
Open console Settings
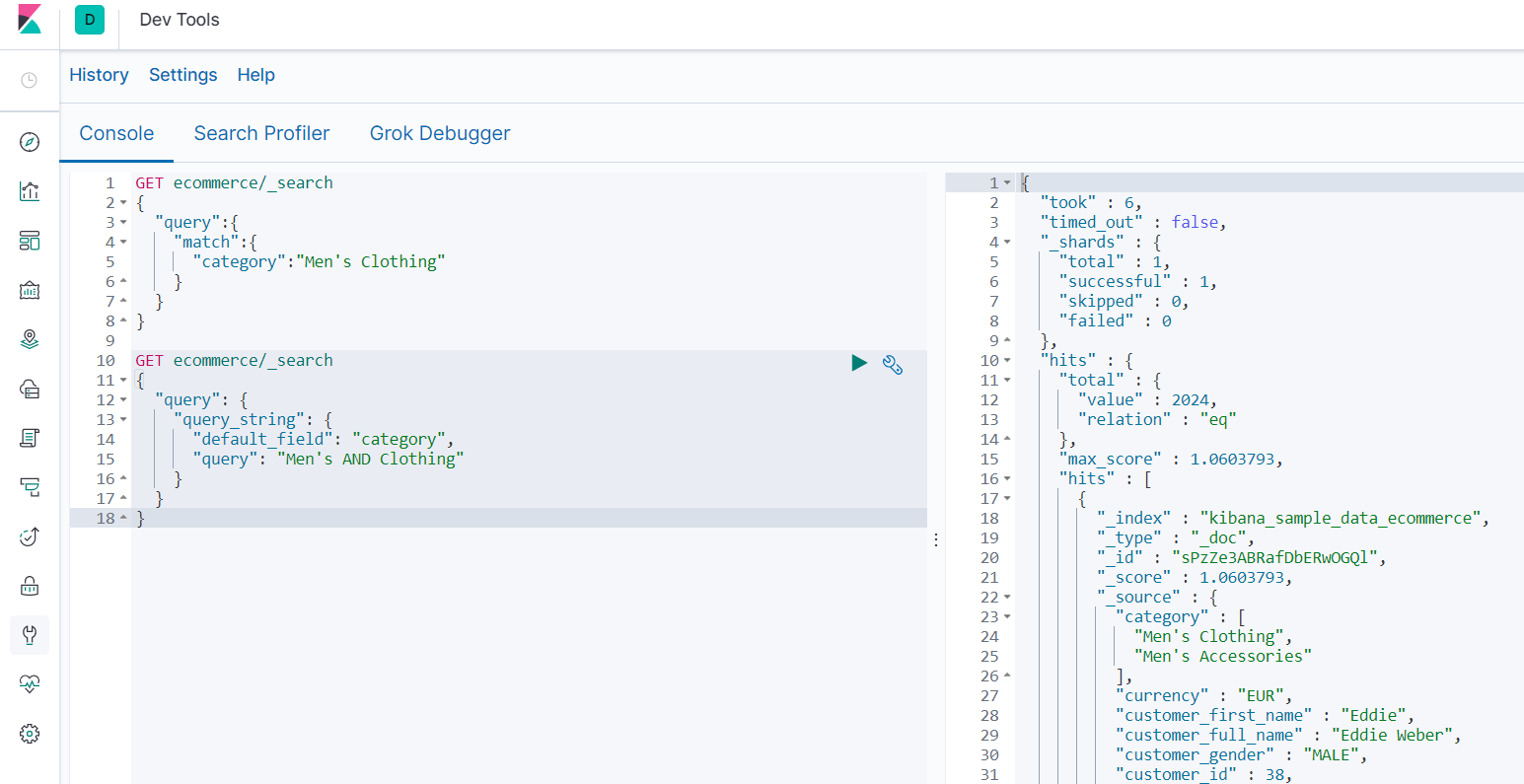pos(182,75)
